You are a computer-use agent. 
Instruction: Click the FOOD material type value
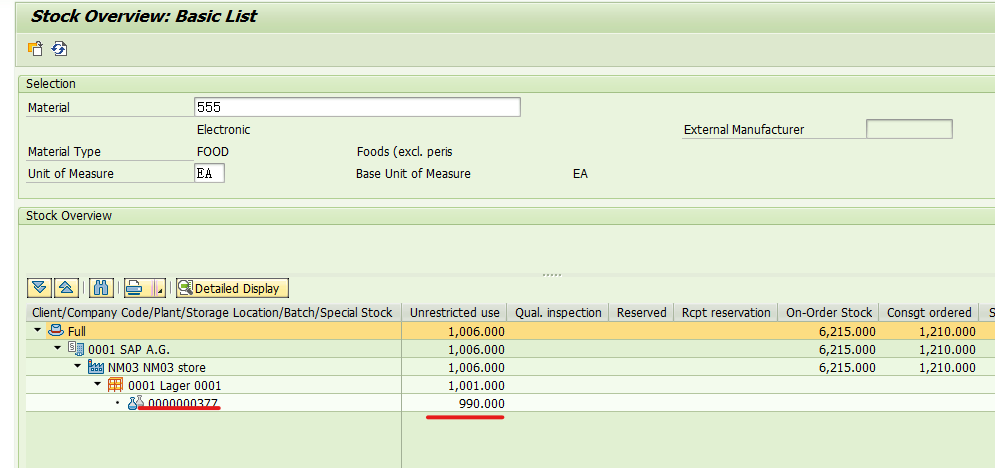click(x=213, y=152)
